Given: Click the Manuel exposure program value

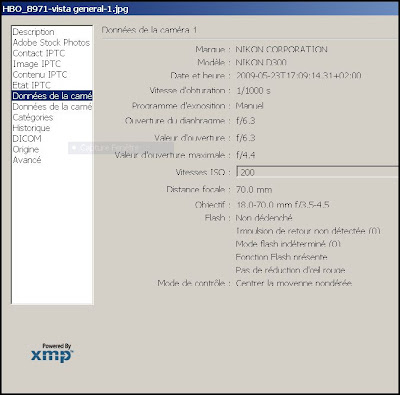Looking at the screenshot, I should coord(249,106).
